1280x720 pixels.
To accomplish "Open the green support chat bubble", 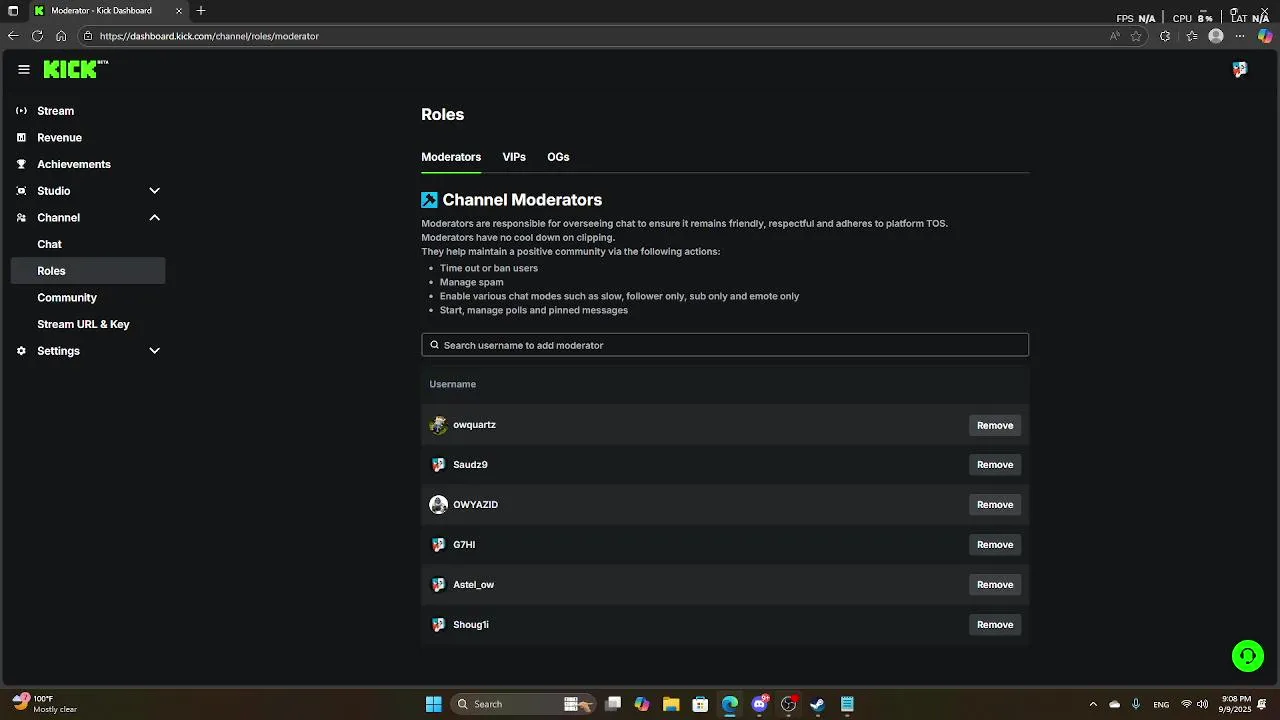I will [x=1248, y=656].
